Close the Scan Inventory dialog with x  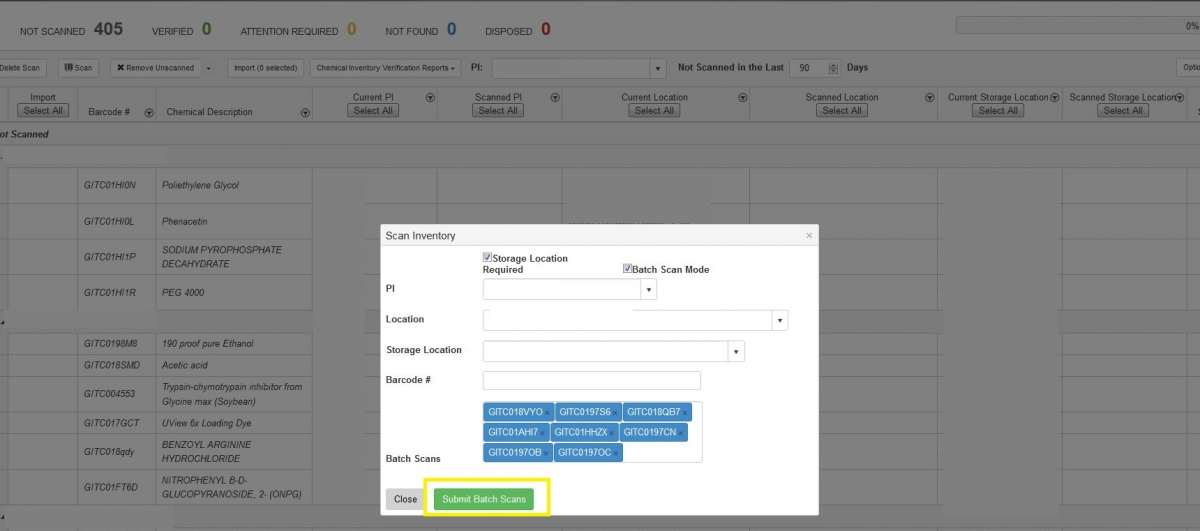[x=809, y=236]
